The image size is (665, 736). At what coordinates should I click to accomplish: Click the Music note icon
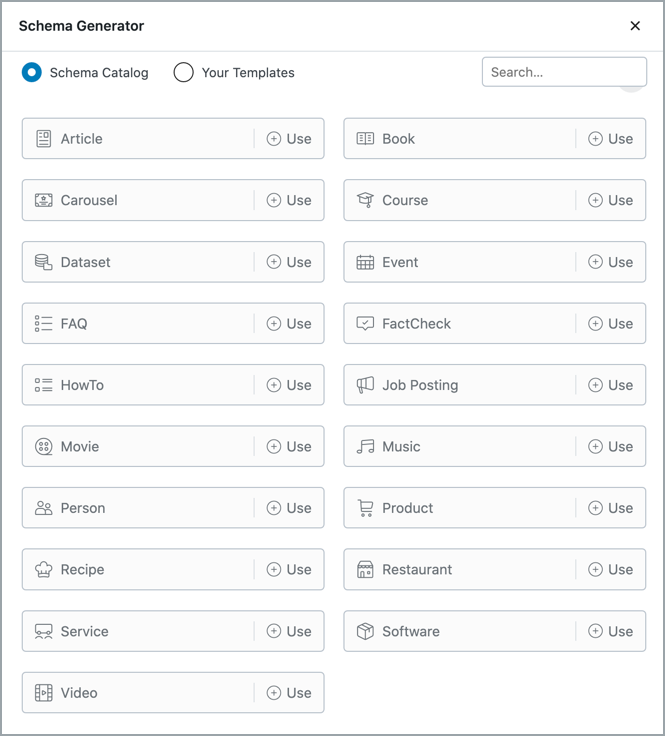pyautogui.click(x=365, y=446)
